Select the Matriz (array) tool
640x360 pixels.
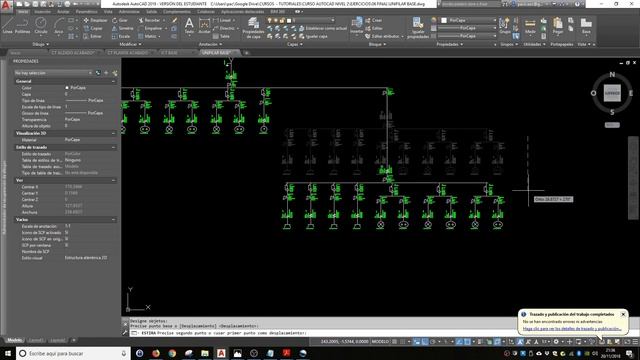point(147,36)
